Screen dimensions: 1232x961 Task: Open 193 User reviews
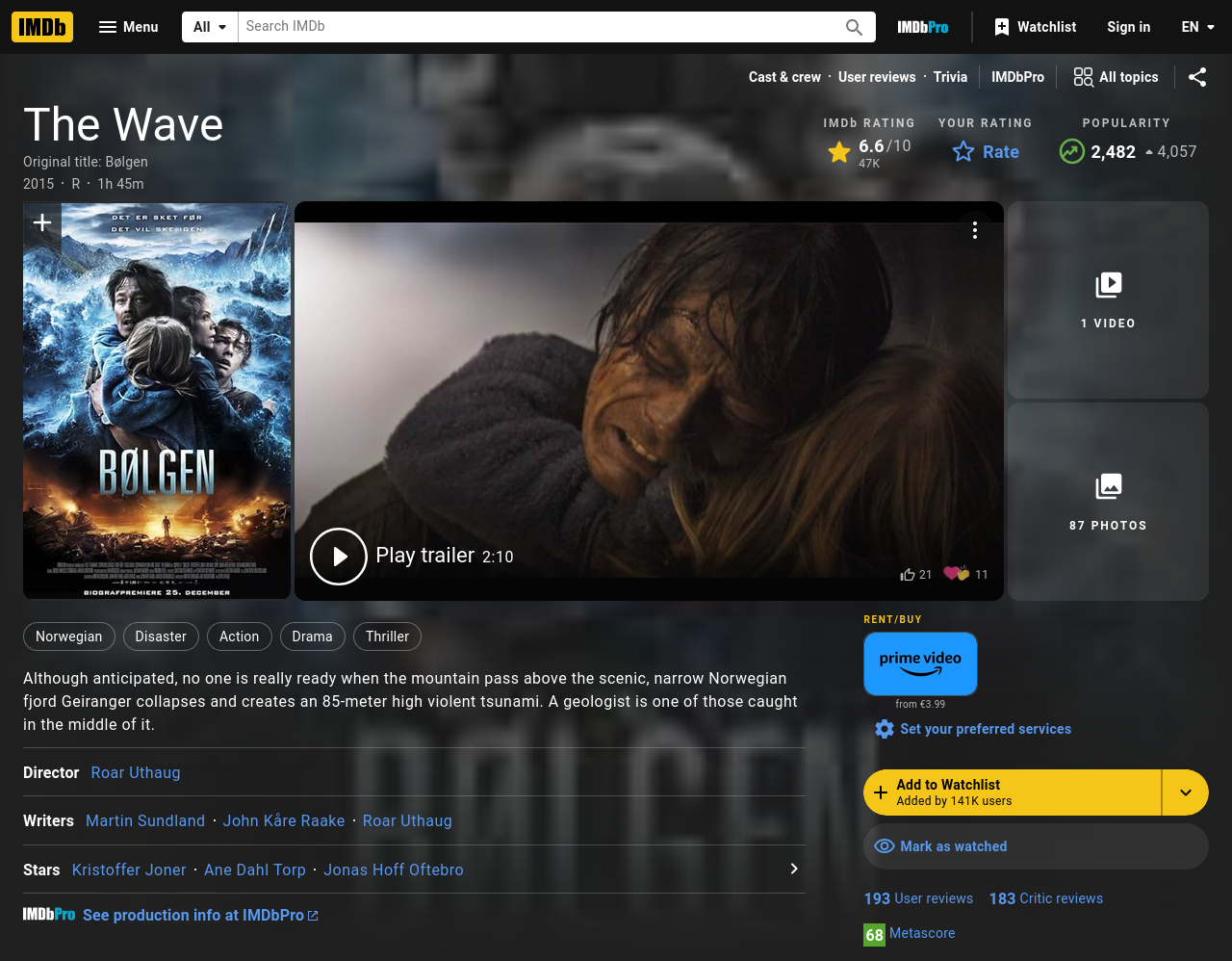pyautogui.click(x=918, y=898)
